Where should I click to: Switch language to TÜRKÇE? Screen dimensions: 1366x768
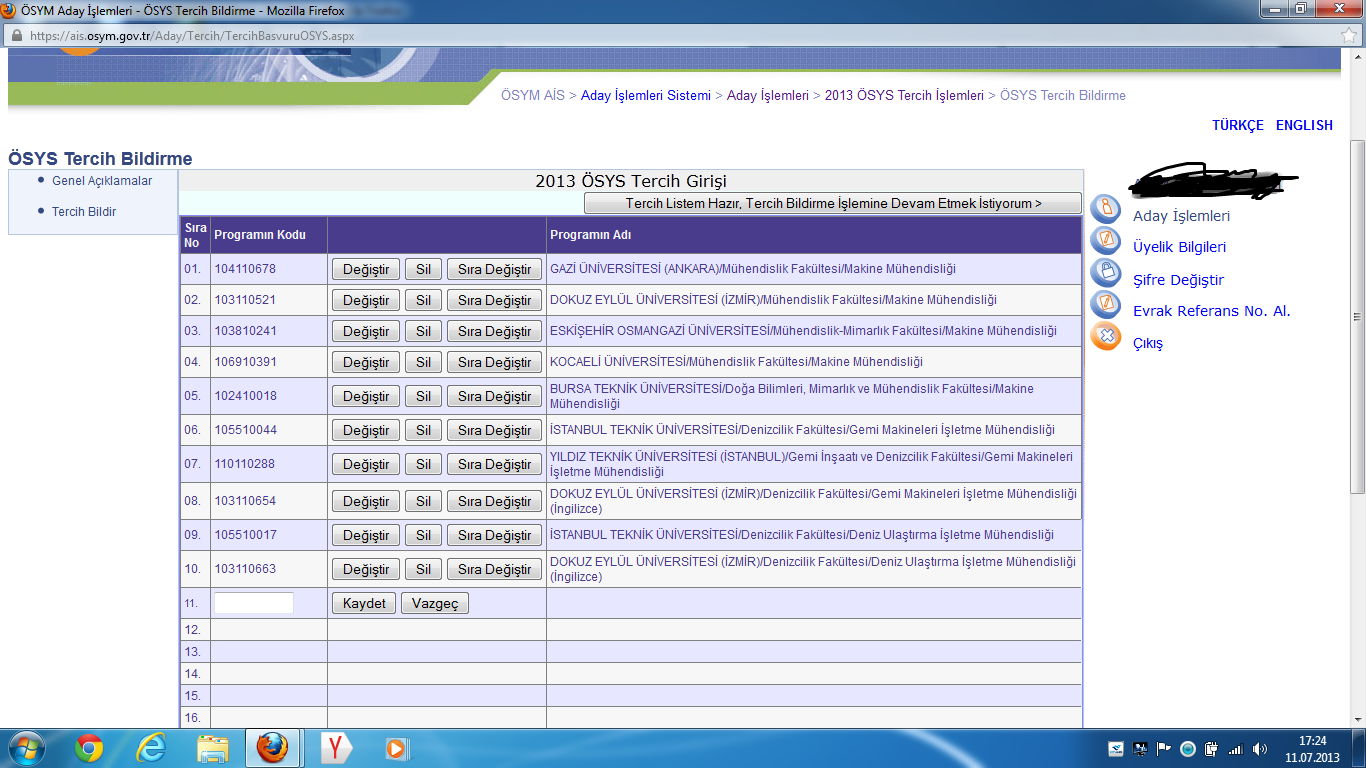click(x=1238, y=125)
